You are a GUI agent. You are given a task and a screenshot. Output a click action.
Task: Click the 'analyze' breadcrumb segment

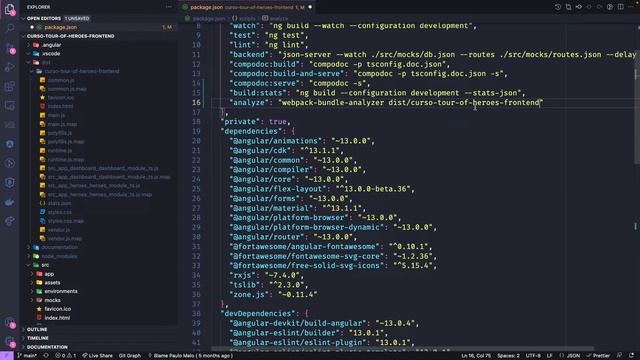click(275, 18)
